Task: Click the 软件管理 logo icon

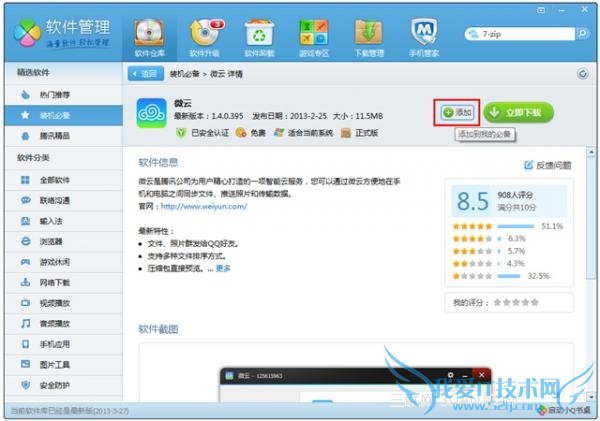Action: pos(27,33)
